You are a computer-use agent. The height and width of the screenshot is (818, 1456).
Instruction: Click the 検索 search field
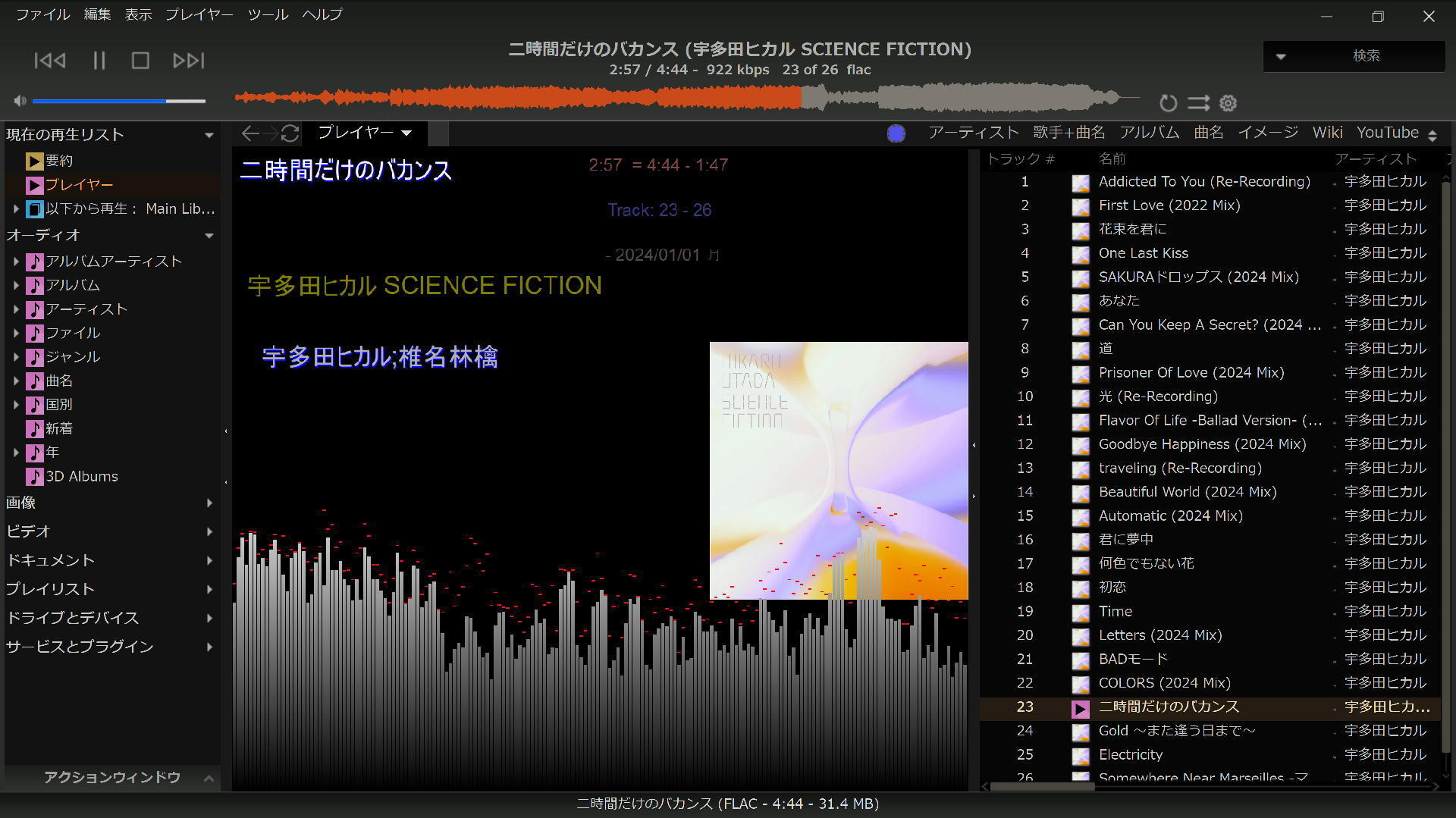[x=1366, y=56]
